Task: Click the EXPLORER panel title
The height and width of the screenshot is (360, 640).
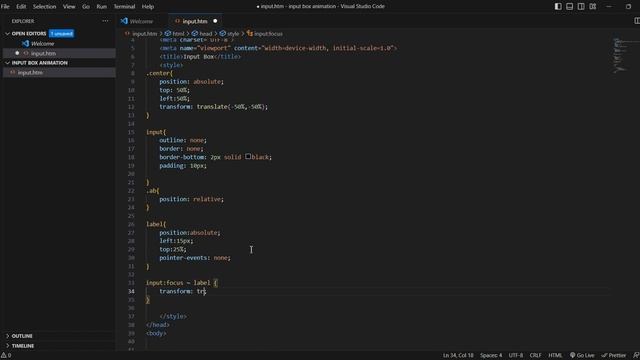Action: (23, 21)
